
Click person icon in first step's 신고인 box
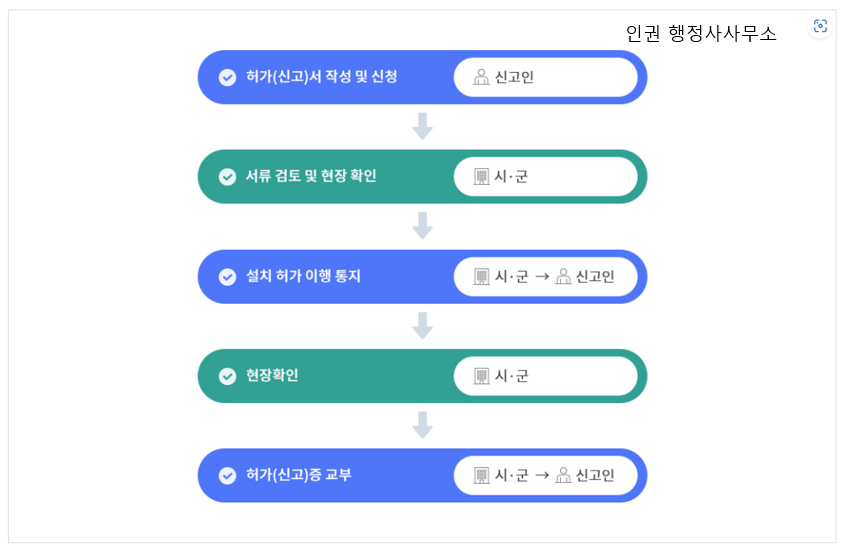coord(481,77)
